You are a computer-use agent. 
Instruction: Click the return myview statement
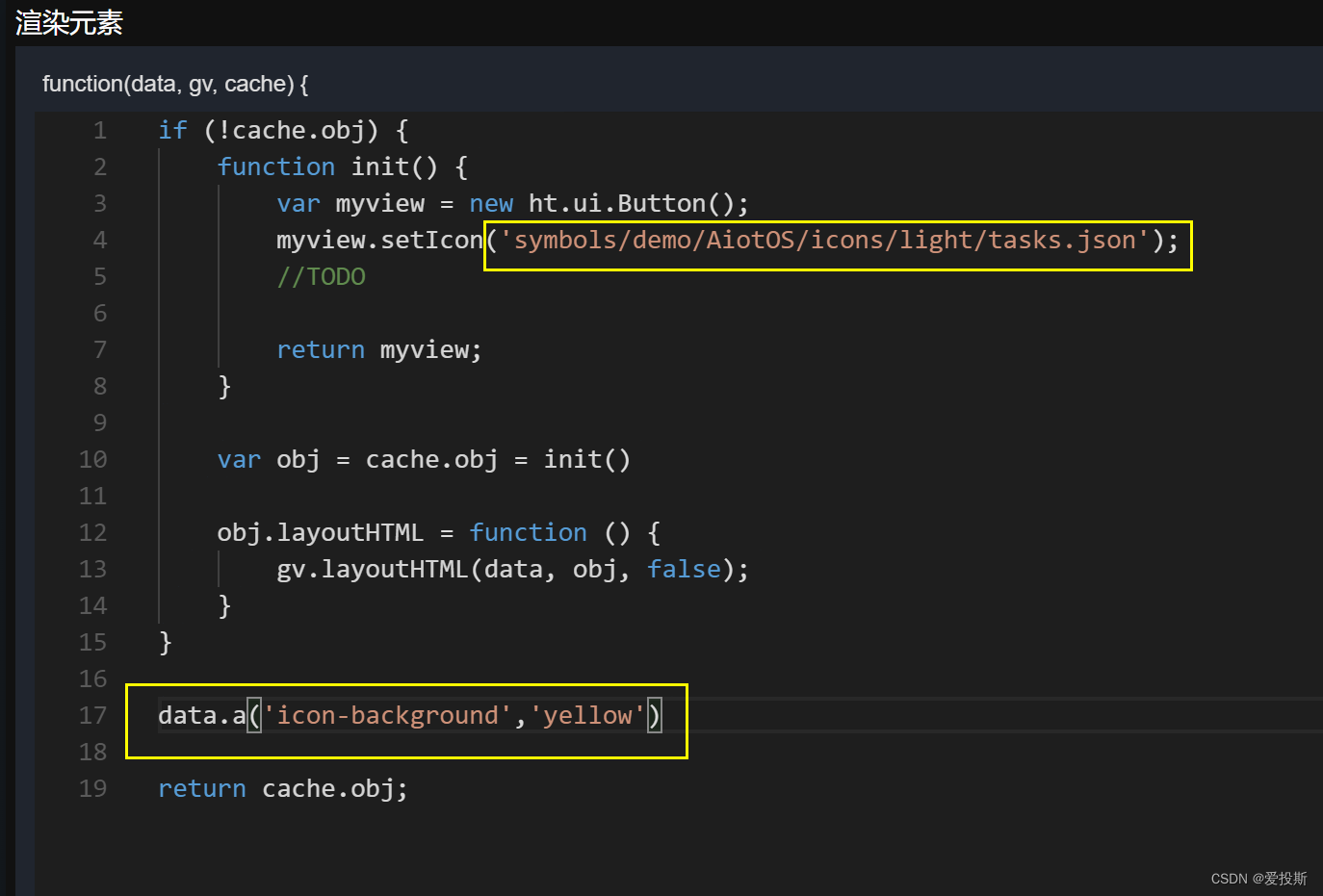coord(378,349)
